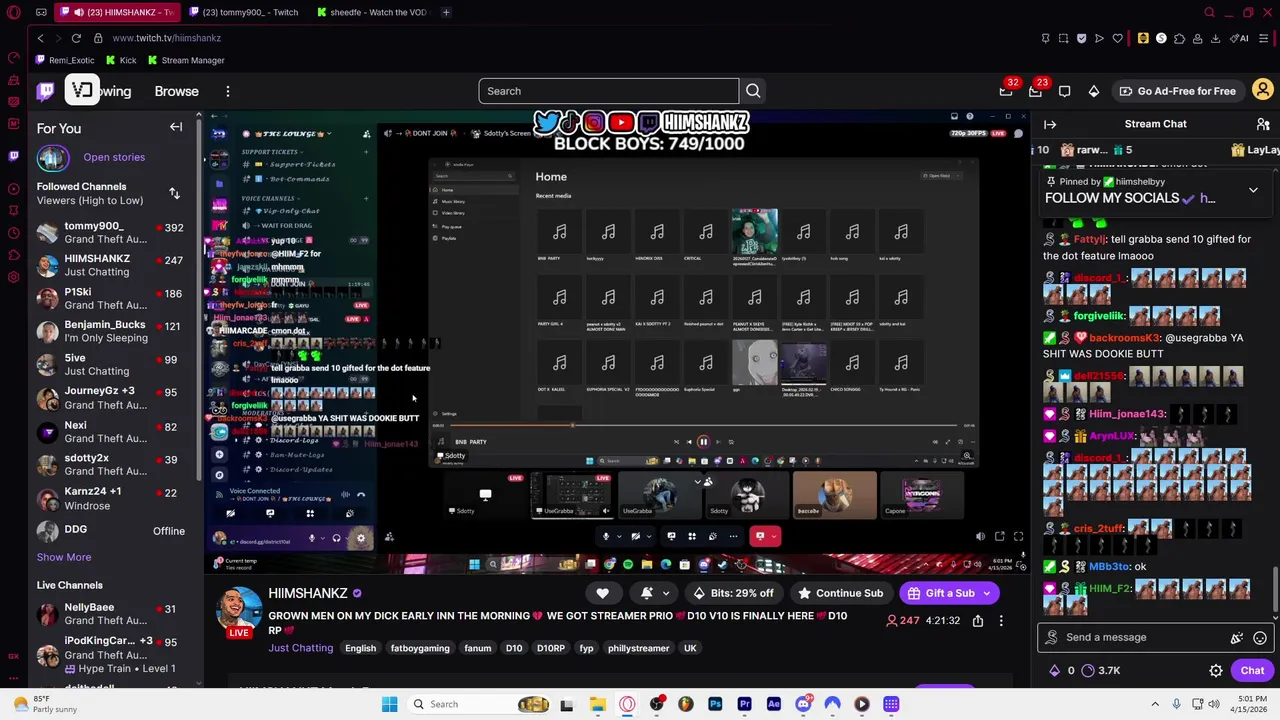The width and height of the screenshot is (1280, 720).
Task: Reload the page in the browser toolbar
Action: point(76,38)
